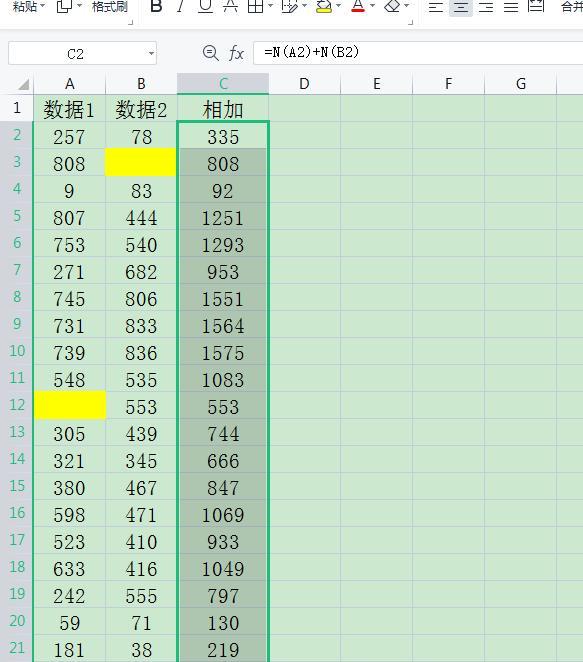Align text right
Image resolution: width=583 pixels, height=662 pixels.
486,7
